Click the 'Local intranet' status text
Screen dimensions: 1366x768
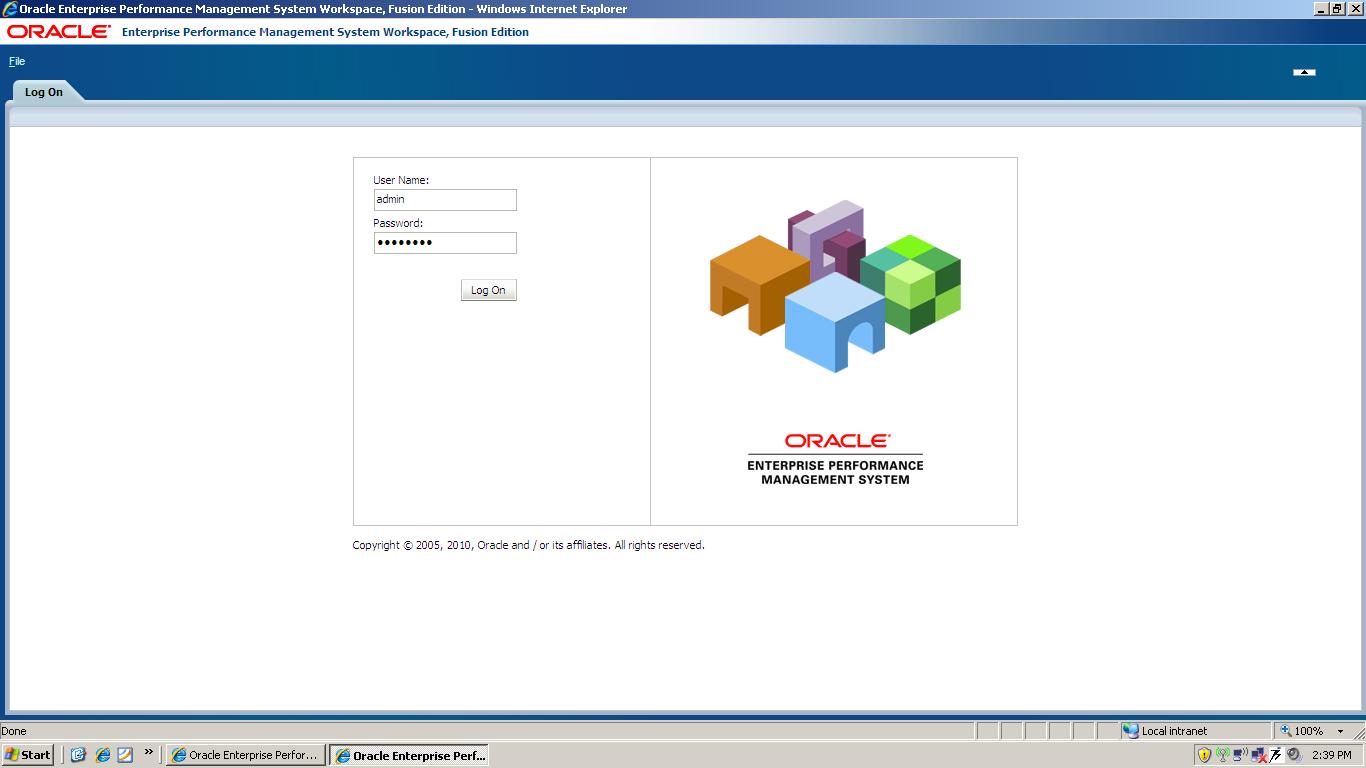click(x=1174, y=731)
